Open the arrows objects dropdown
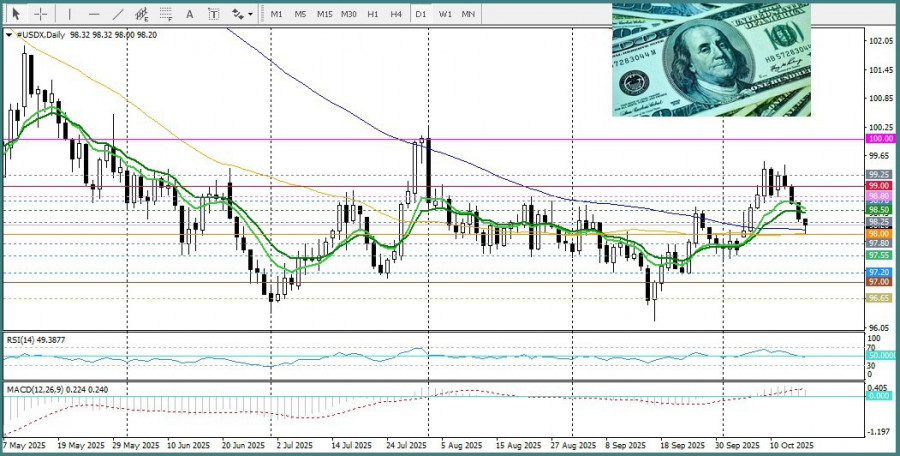This screenshot has height=456, width=900. point(241,14)
